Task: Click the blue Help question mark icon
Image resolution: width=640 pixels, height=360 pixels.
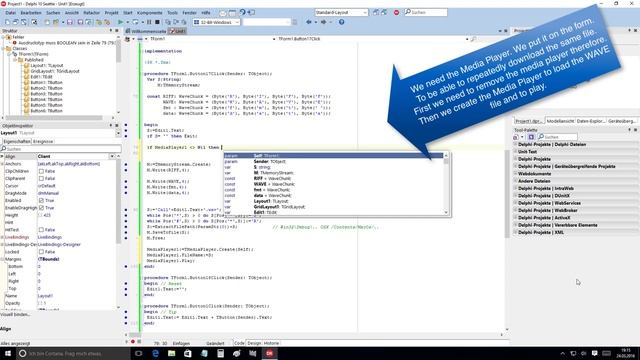Action: click(342, 22)
